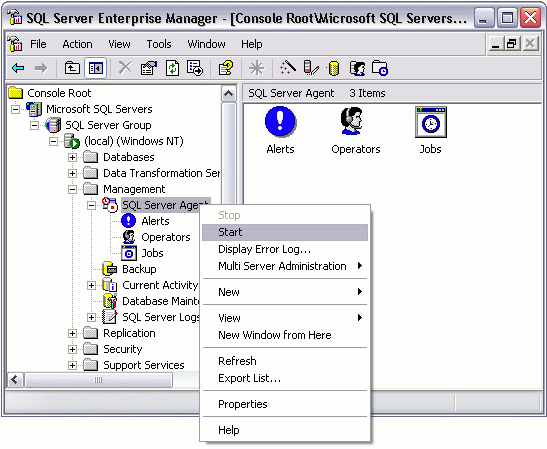
Task: Open the Help menu in menu bar
Action: click(x=252, y=44)
